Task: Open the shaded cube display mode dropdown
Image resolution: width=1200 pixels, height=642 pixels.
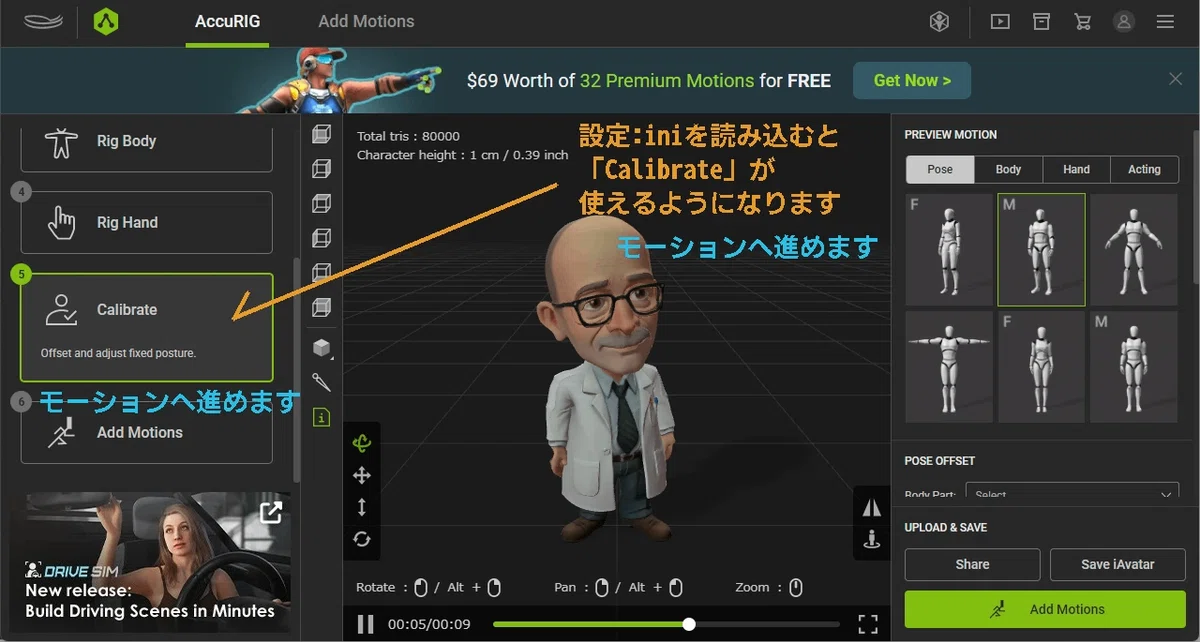Action: pyautogui.click(x=322, y=348)
